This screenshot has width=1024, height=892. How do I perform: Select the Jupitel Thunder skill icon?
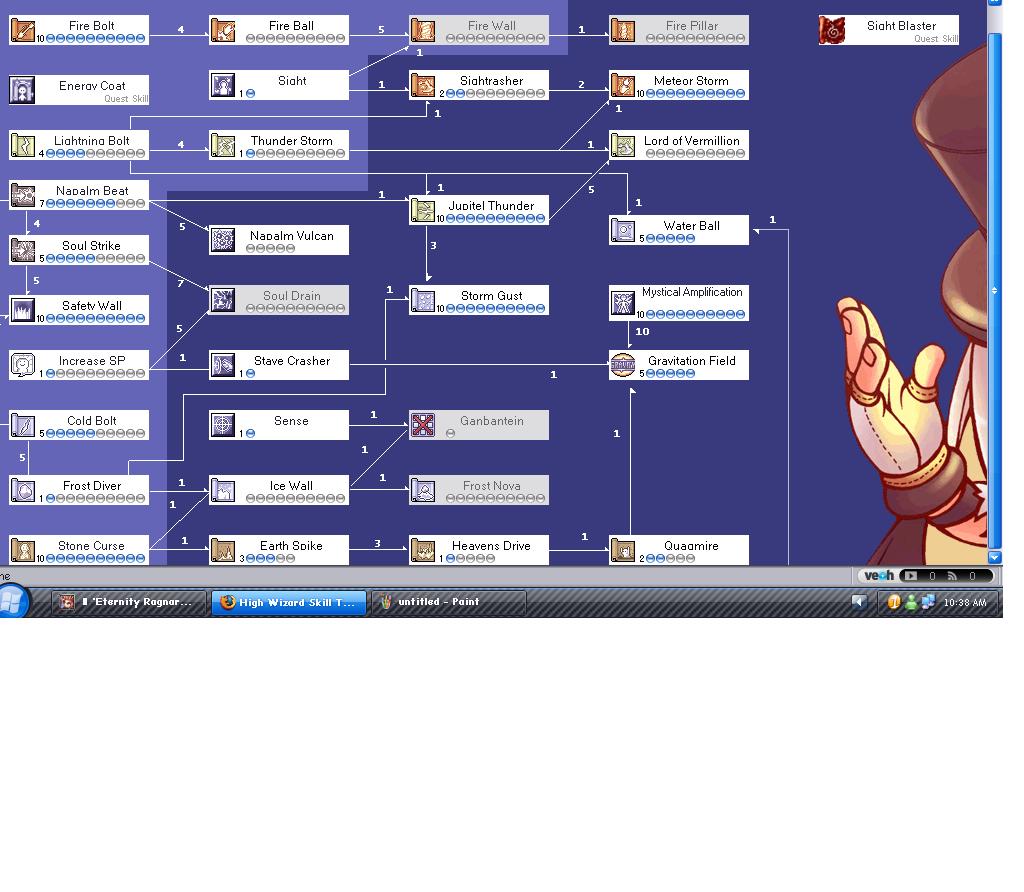pyautogui.click(x=423, y=210)
